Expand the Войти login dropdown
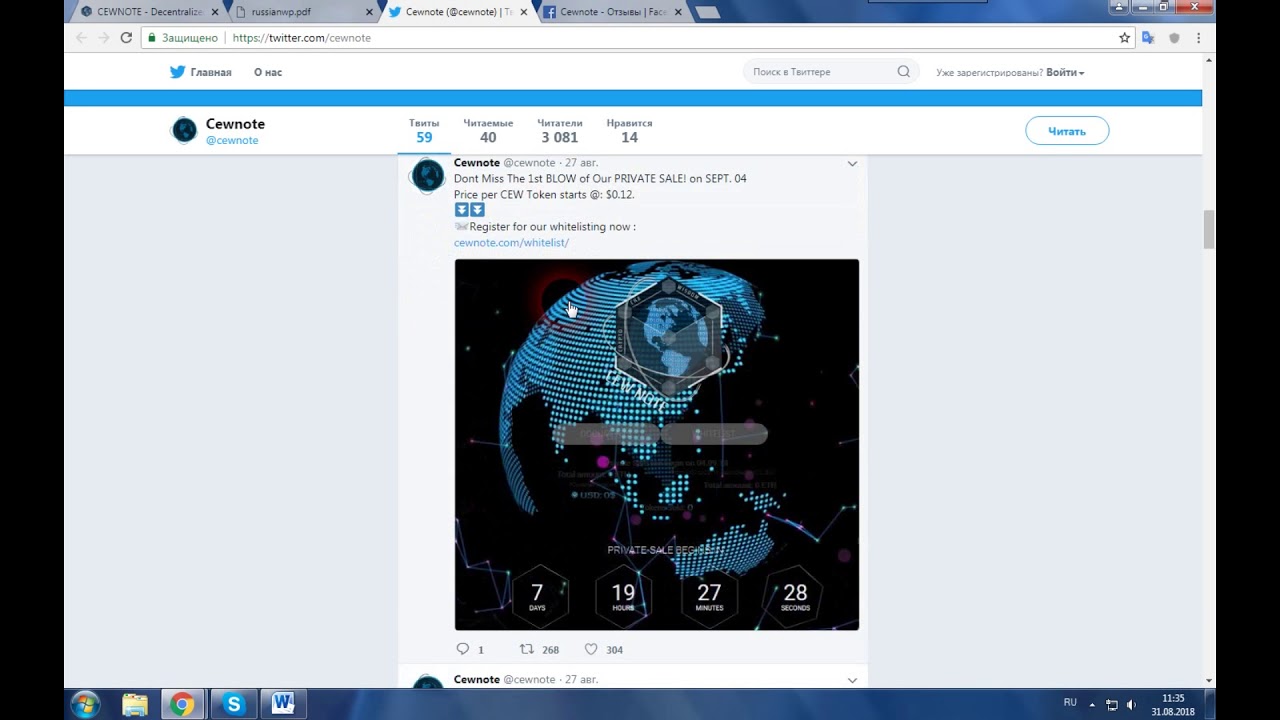Screen dimensions: 1280x720 tap(1065, 72)
